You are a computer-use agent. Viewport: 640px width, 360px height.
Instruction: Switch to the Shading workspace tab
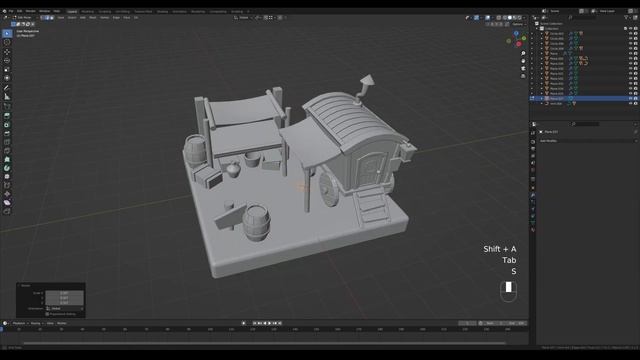(x=162, y=11)
